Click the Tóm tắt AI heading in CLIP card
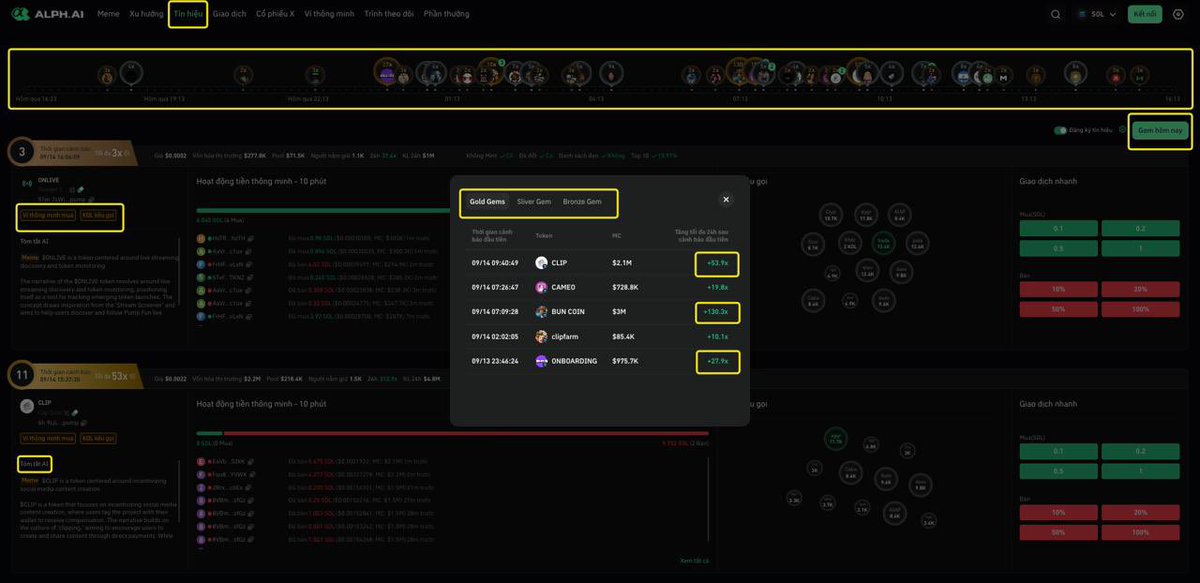1200x583 pixels. [x=34, y=464]
